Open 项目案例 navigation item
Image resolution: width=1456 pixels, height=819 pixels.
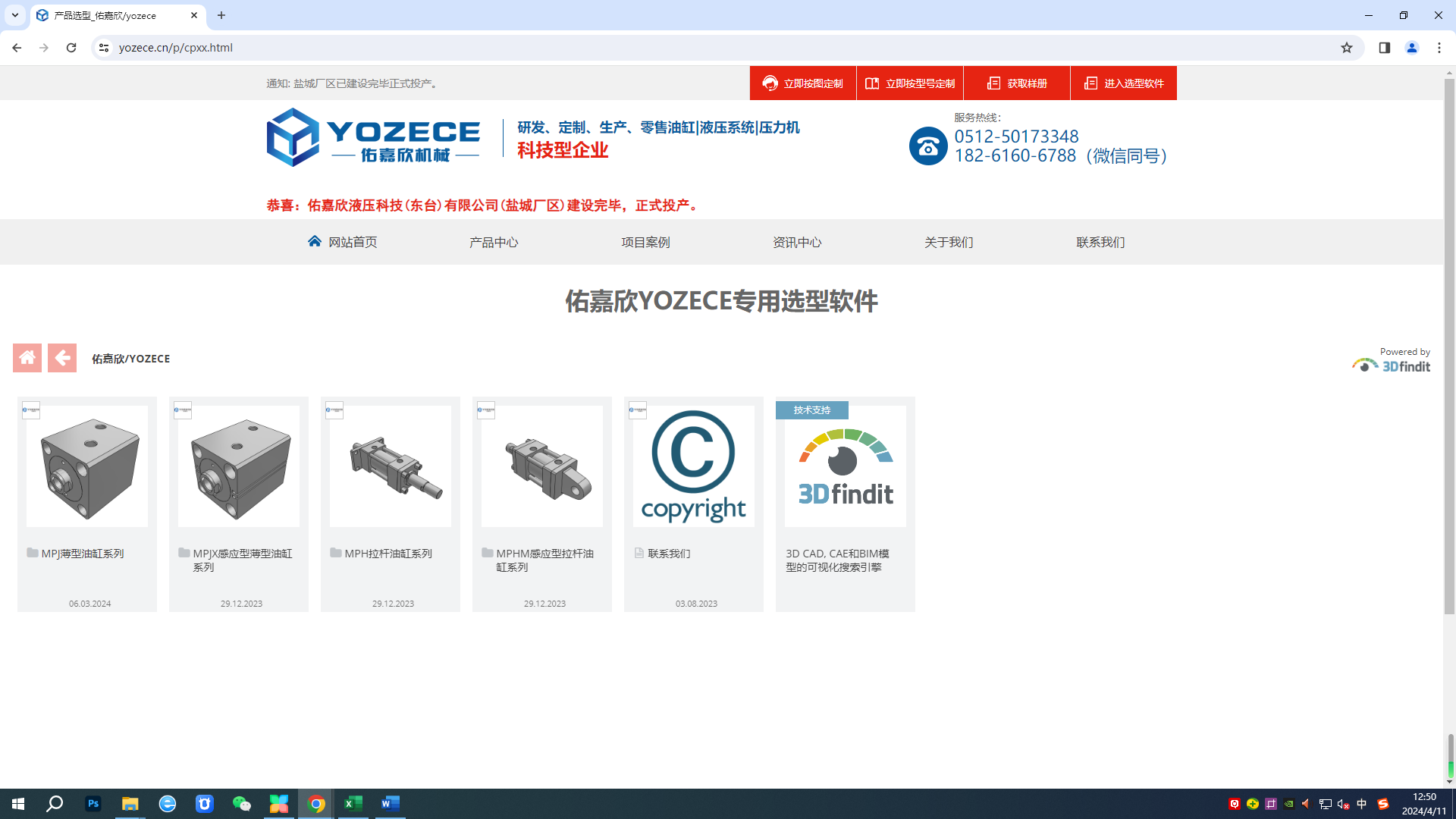(645, 242)
